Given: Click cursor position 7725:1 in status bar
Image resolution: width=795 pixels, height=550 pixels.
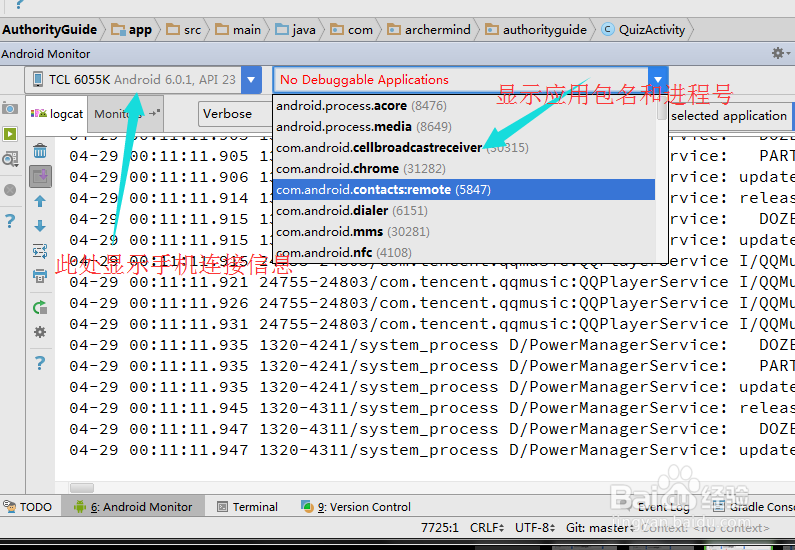Looking at the screenshot, I should 440,528.
